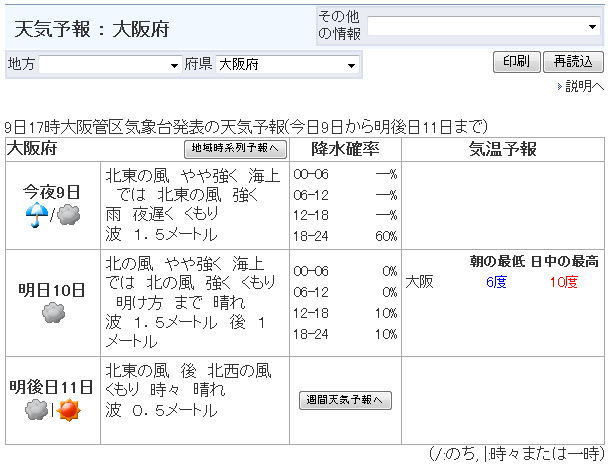Open the その他の情報 dropdown
This screenshot has width=610, height=464.
coord(484,27)
